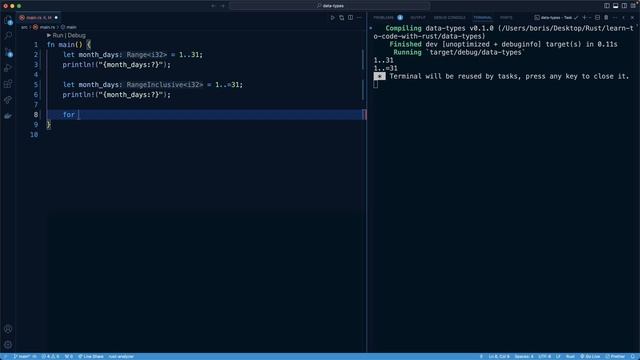Click the Range<i32> inlay type hint
The height and width of the screenshot is (360, 640).
147,55
